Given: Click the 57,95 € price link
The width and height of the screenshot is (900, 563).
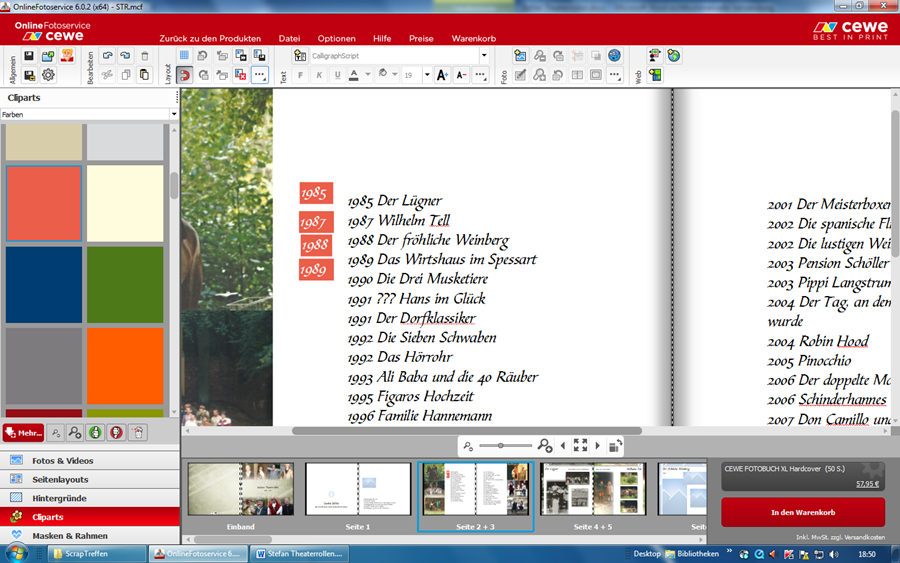Looking at the screenshot, I should [x=867, y=484].
